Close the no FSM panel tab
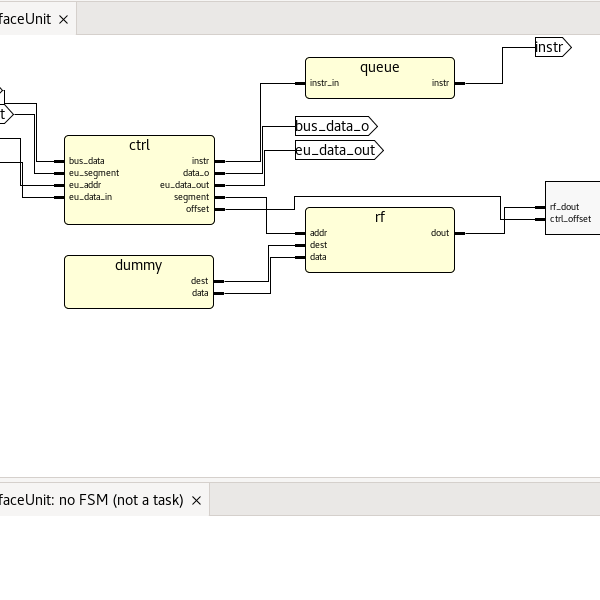 point(196,500)
